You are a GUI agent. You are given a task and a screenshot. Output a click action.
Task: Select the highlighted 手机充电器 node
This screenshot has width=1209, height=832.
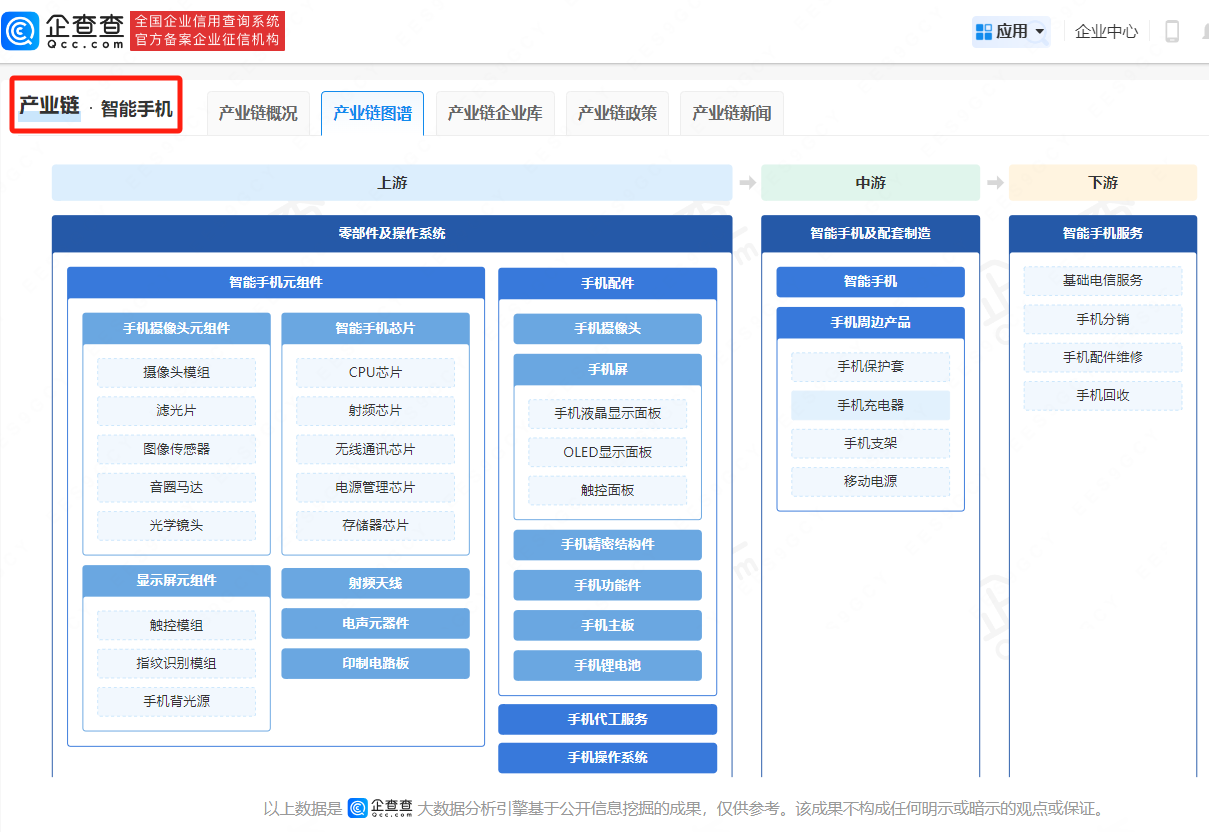coord(870,405)
